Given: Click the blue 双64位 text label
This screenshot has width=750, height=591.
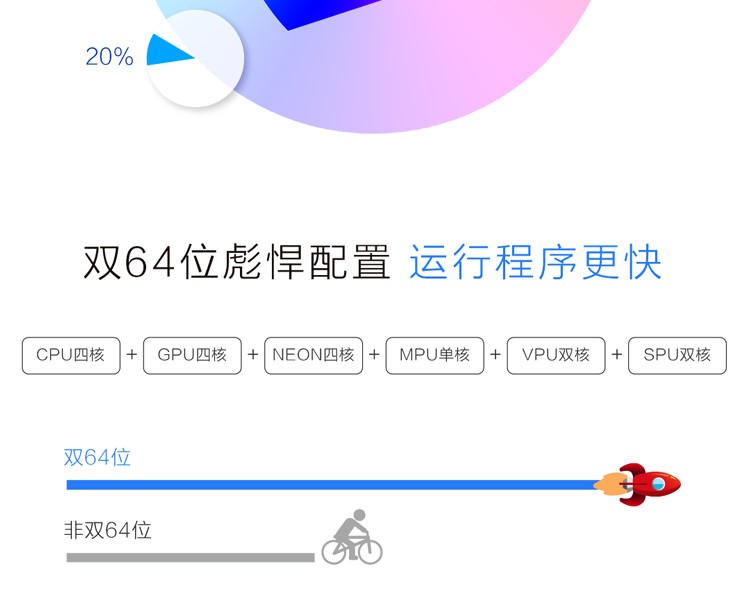Looking at the screenshot, I should pos(97,458).
